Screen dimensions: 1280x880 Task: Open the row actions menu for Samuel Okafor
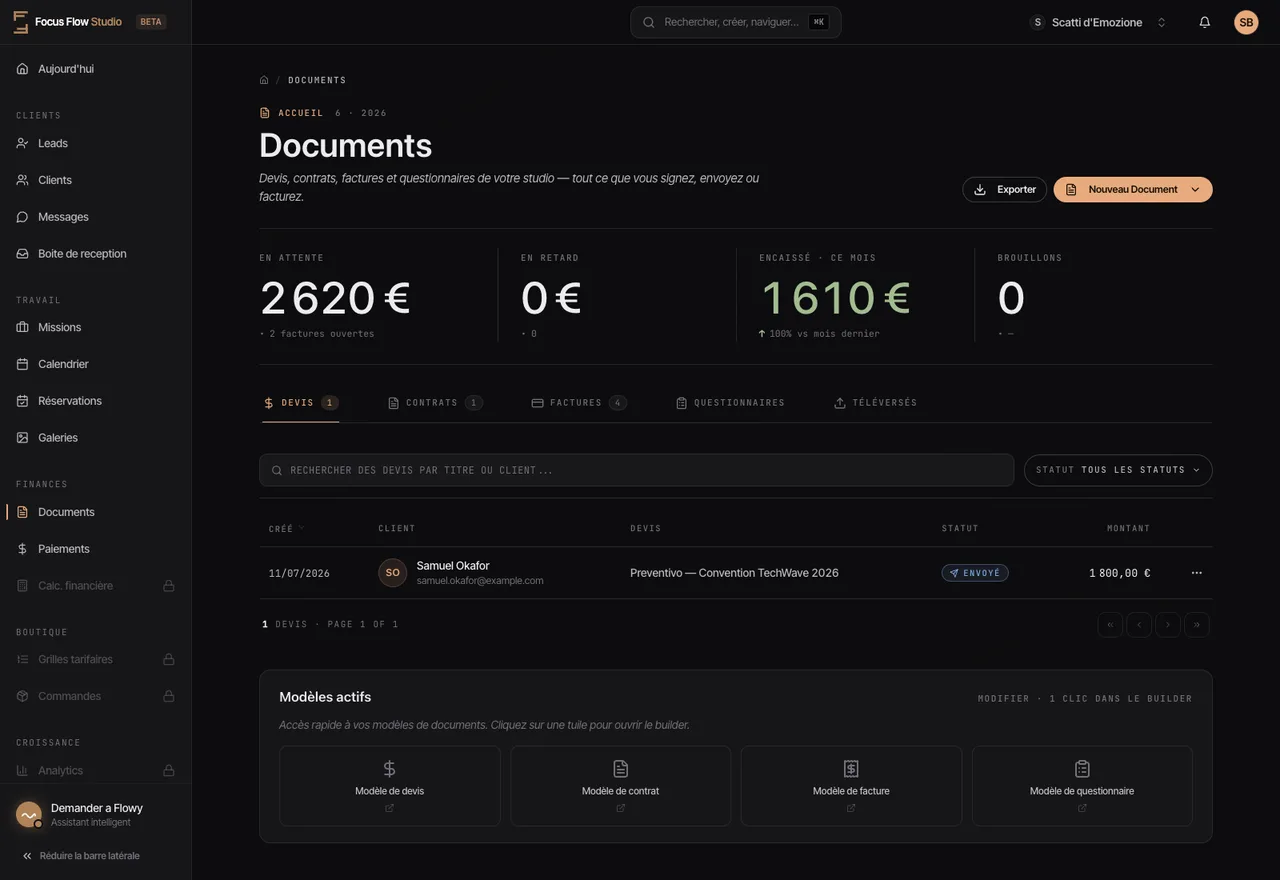coord(1197,573)
